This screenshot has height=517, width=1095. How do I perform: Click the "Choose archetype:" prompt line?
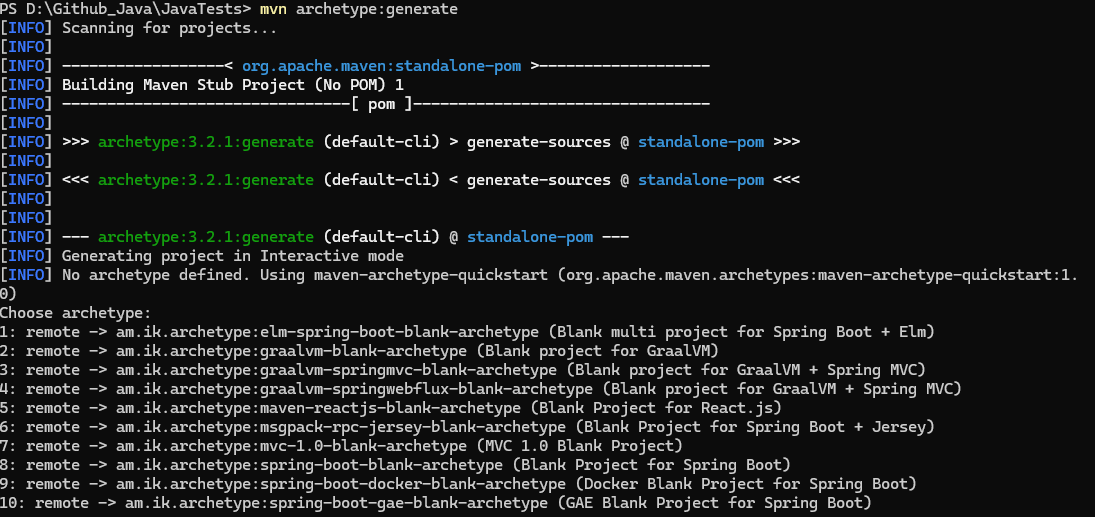75,313
